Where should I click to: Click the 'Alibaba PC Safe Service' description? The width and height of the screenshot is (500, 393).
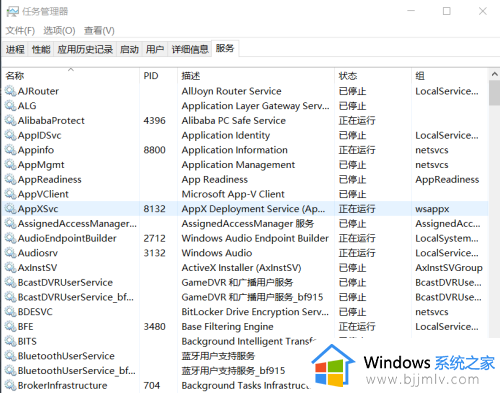234,120
